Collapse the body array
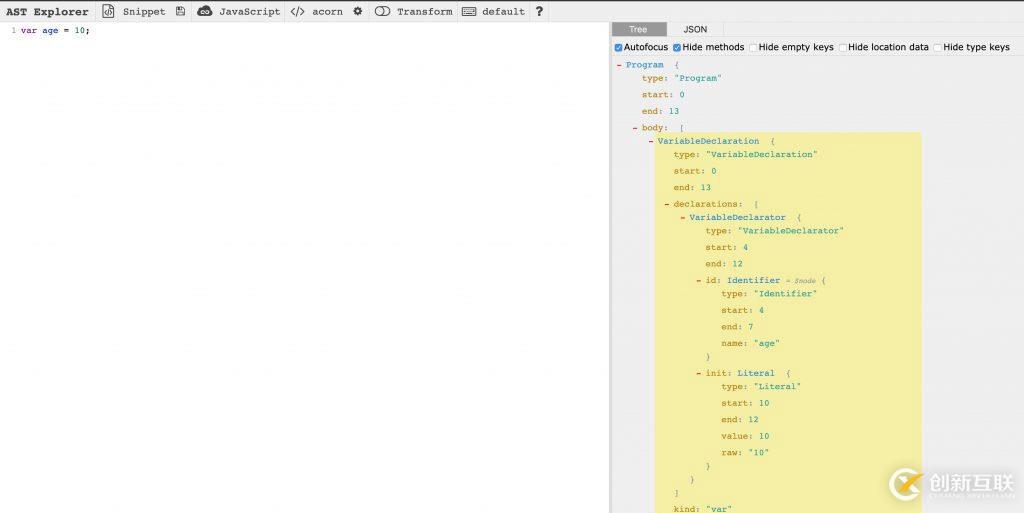The image size is (1024, 513). pos(635,129)
